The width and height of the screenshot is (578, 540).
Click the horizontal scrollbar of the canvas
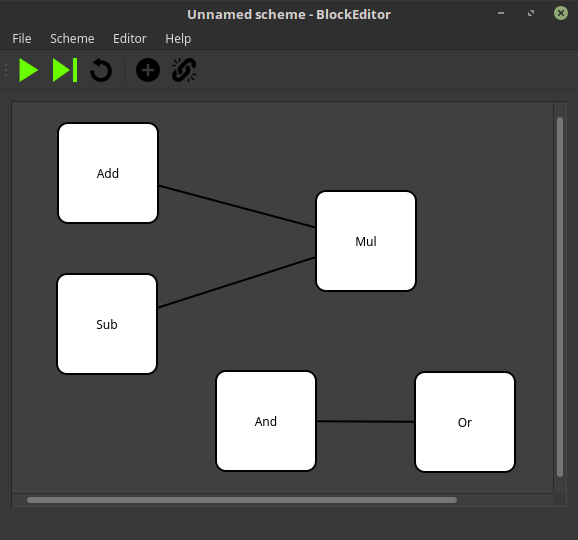(x=242, y=500)
